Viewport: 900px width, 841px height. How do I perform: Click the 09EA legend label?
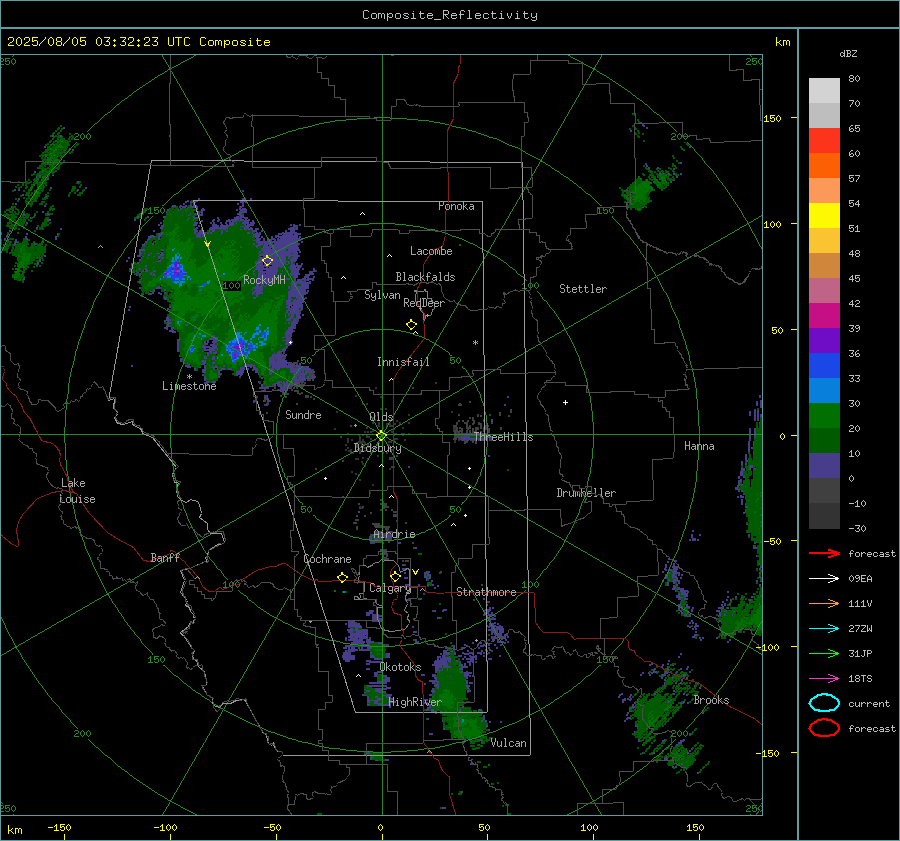pyautogui.click(x=860, y=578)
